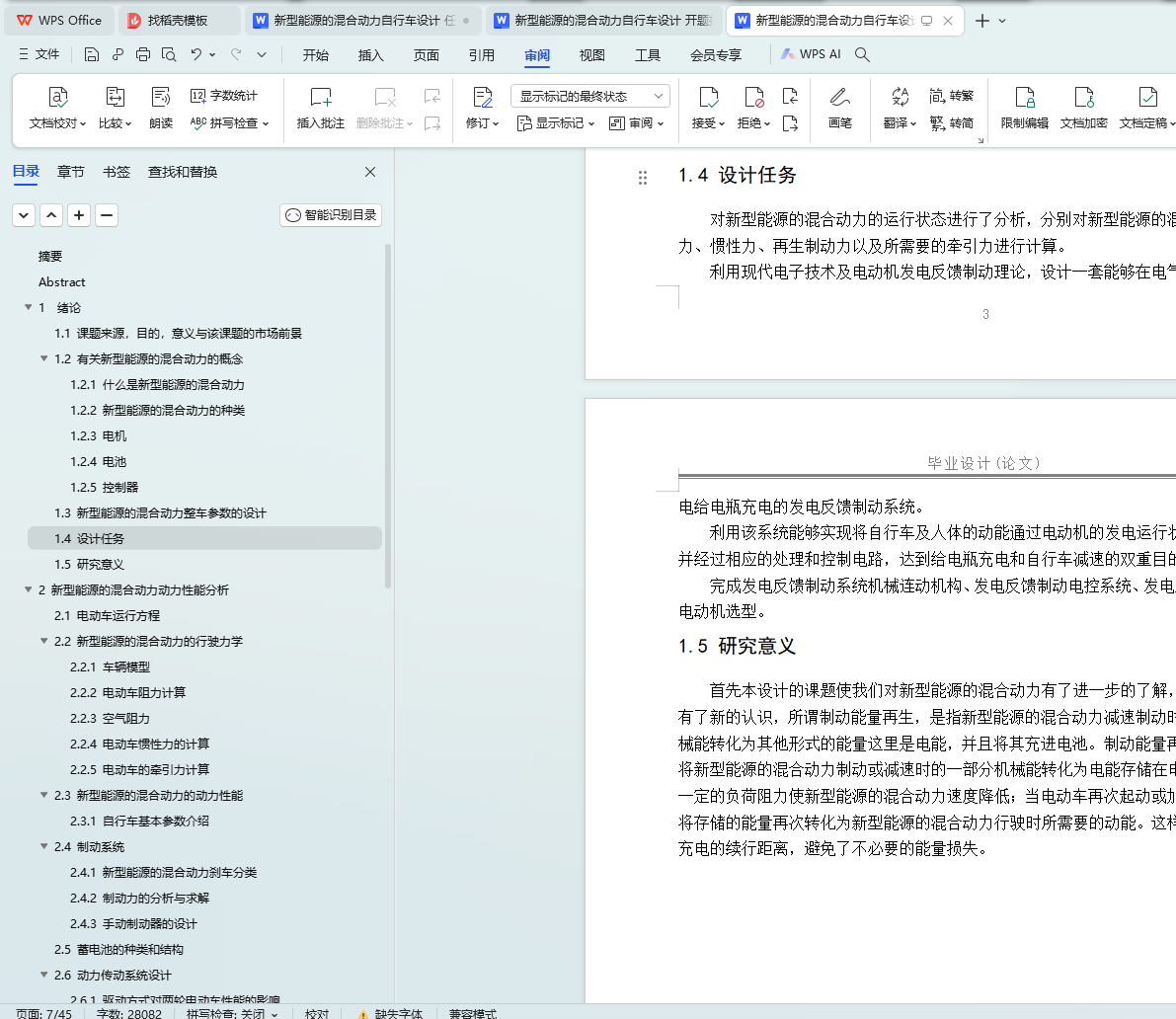Image resolution: width=1176 pixels, height=1019 pixels.
Task: Open 文档加密 document encryption
Action: pyautogui.click(x=1084, y=109)
